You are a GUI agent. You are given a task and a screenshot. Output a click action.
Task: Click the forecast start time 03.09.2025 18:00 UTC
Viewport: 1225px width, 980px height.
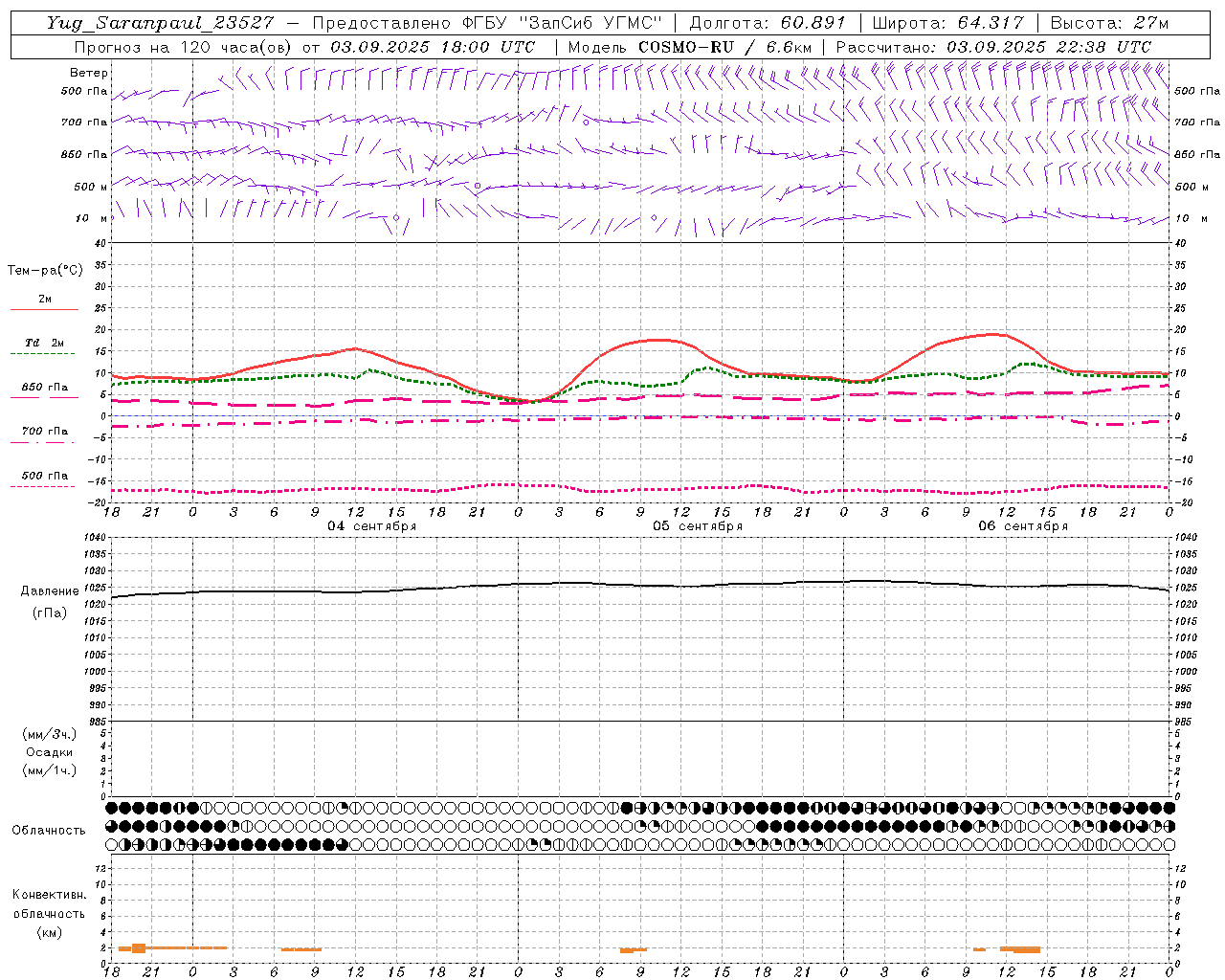pos(433,47)
